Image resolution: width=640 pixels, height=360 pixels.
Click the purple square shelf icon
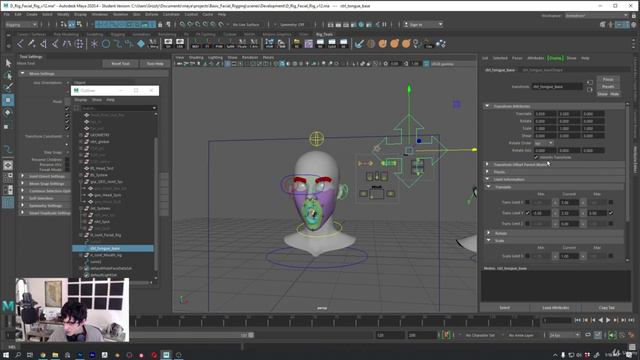309,43
